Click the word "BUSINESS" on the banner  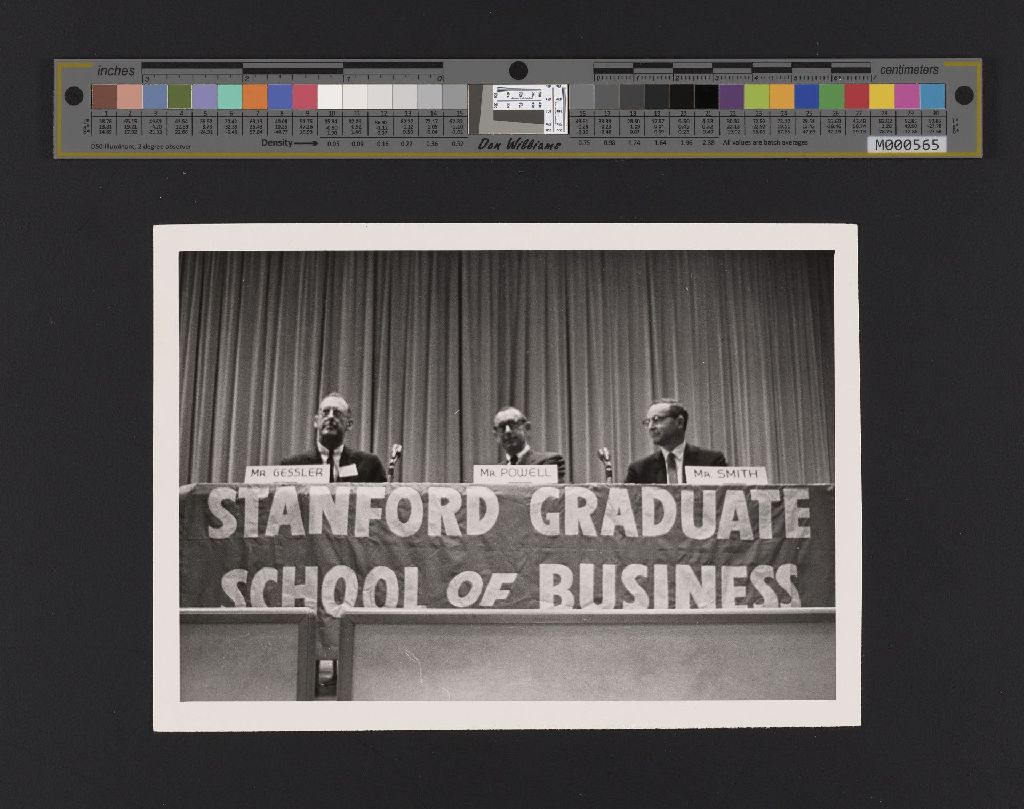[x=669, y=585]
